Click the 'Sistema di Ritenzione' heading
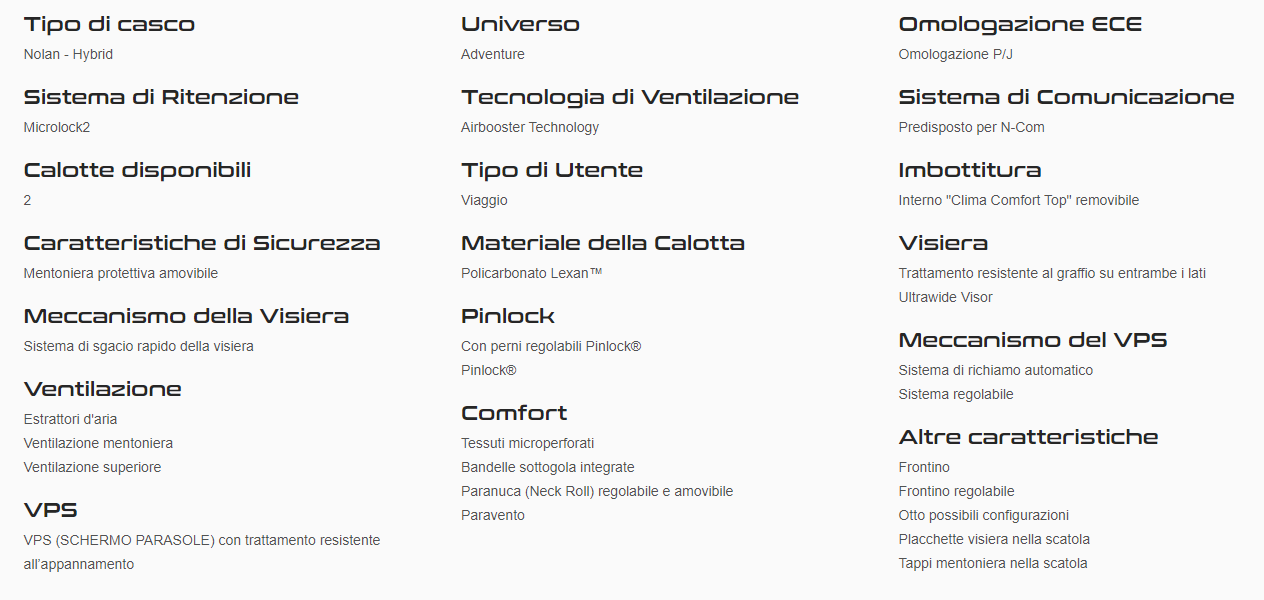The width and height of the screenshot is (1264, 600). 161,97
